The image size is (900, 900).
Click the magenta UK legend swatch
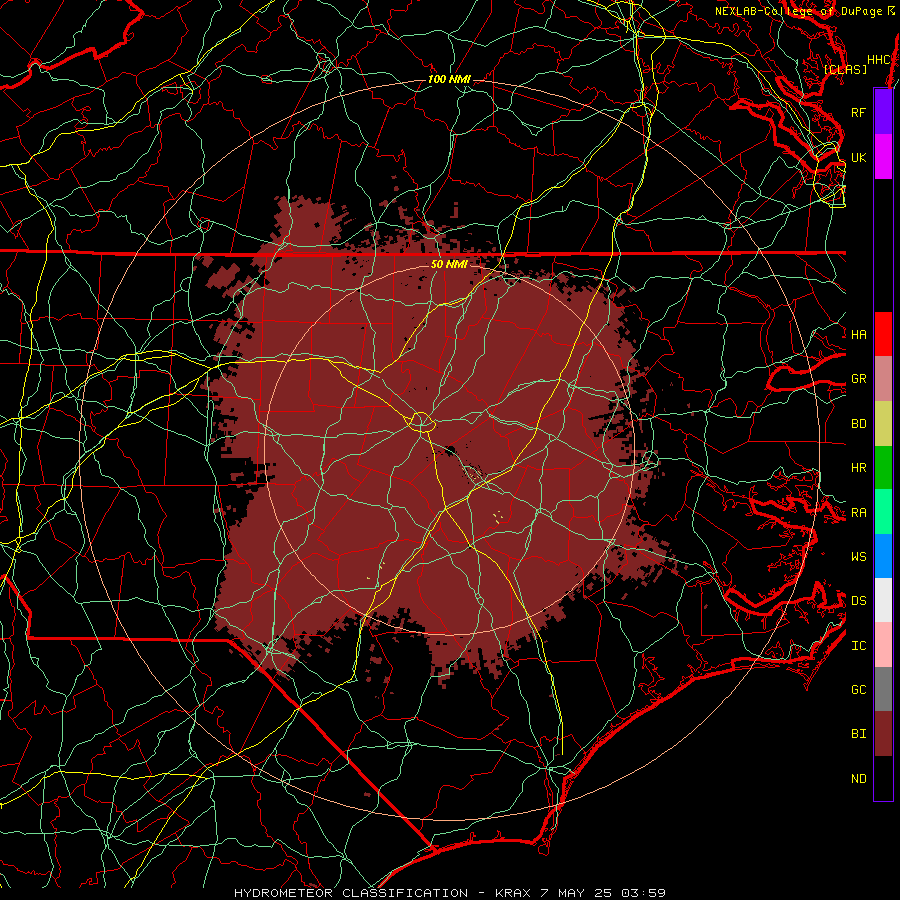tap(883, 157)
